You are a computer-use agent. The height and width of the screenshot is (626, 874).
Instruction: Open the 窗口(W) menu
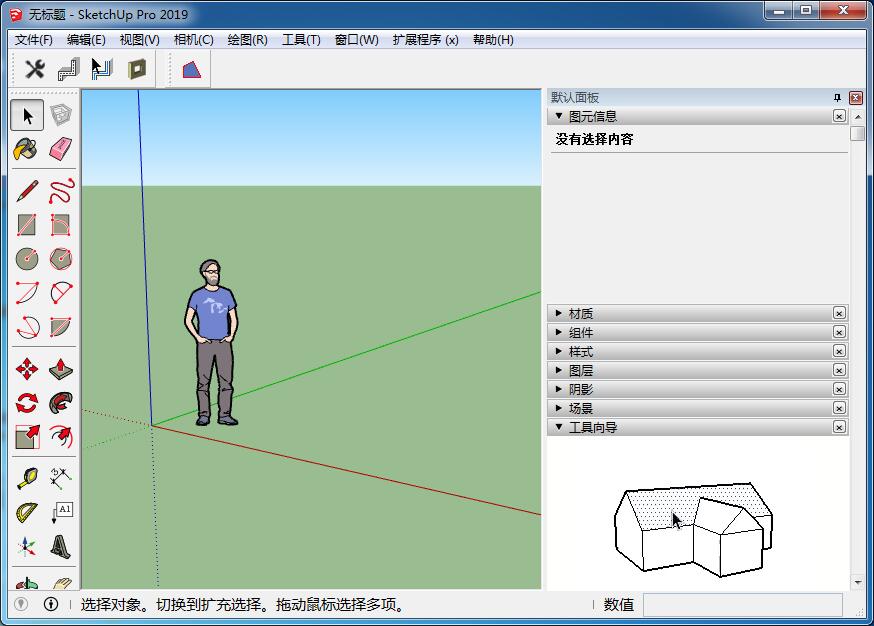[x=356, y=40]
